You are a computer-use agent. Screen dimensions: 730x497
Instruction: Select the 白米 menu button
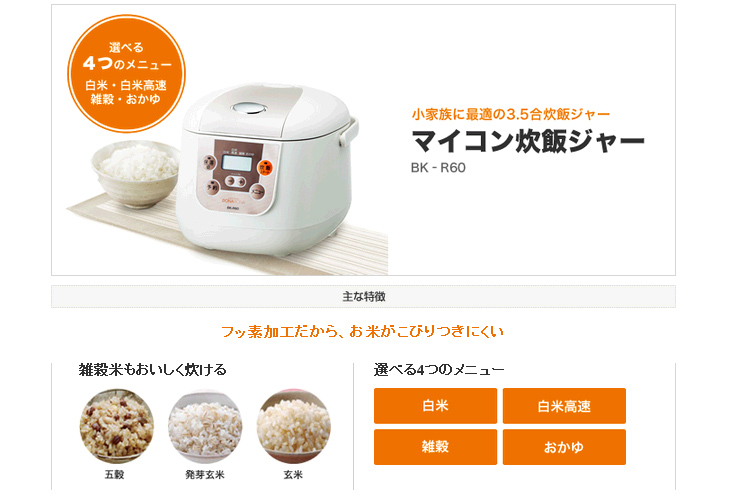pyautogui.click(x=435, y=406)
